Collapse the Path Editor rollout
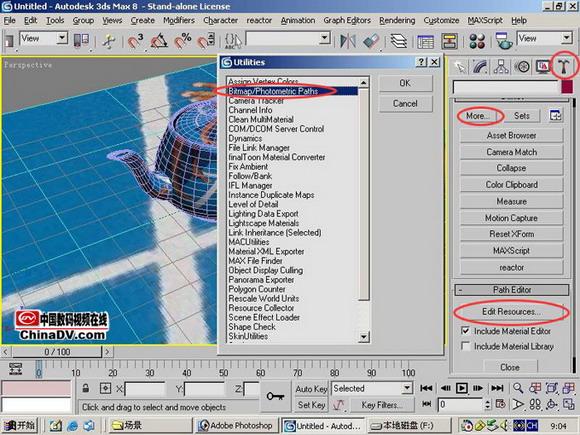Viewport: 580px width, 435px height. [x=511, y=290]
